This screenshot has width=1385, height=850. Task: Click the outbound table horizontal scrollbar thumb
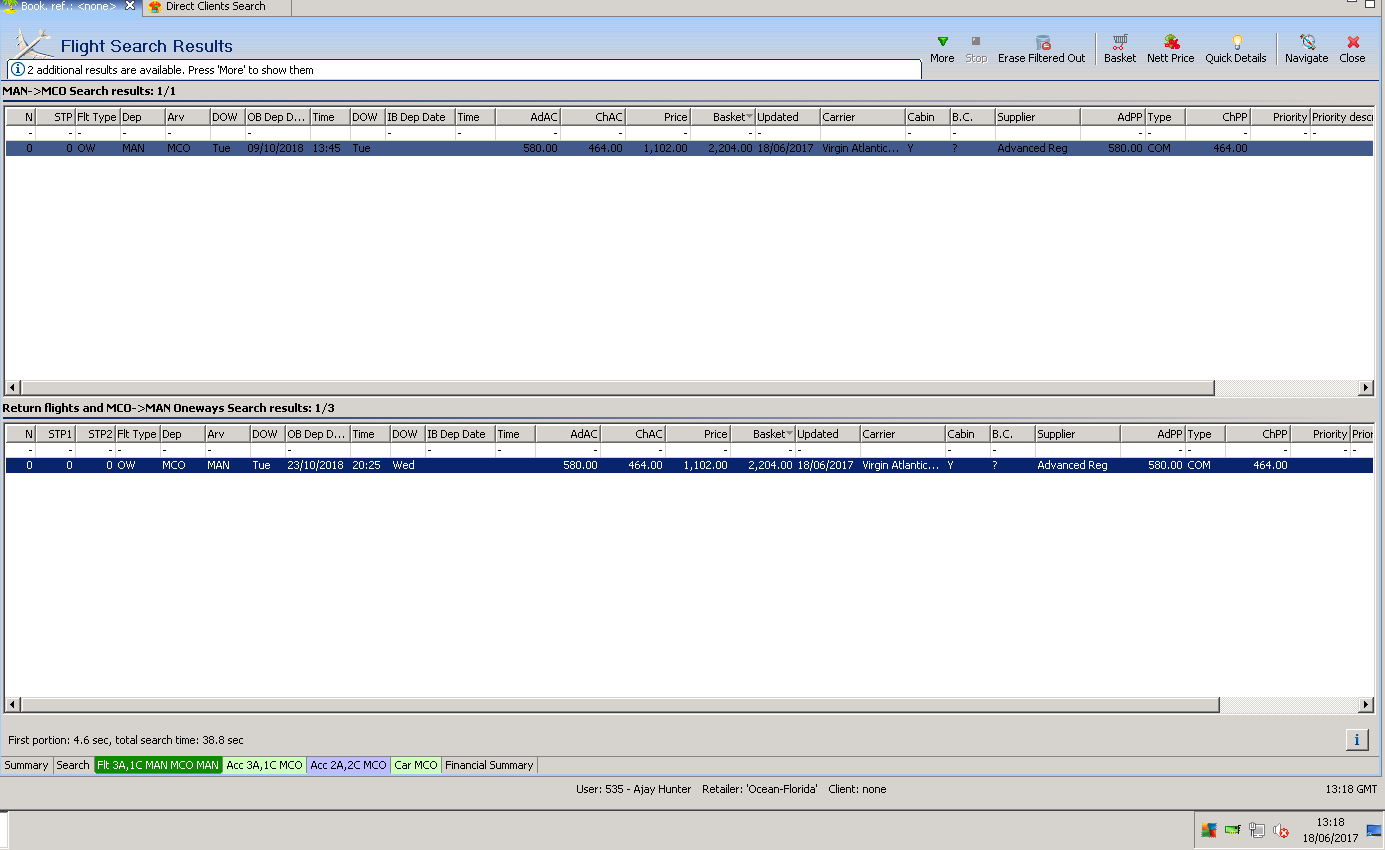[x=616, y=388]
